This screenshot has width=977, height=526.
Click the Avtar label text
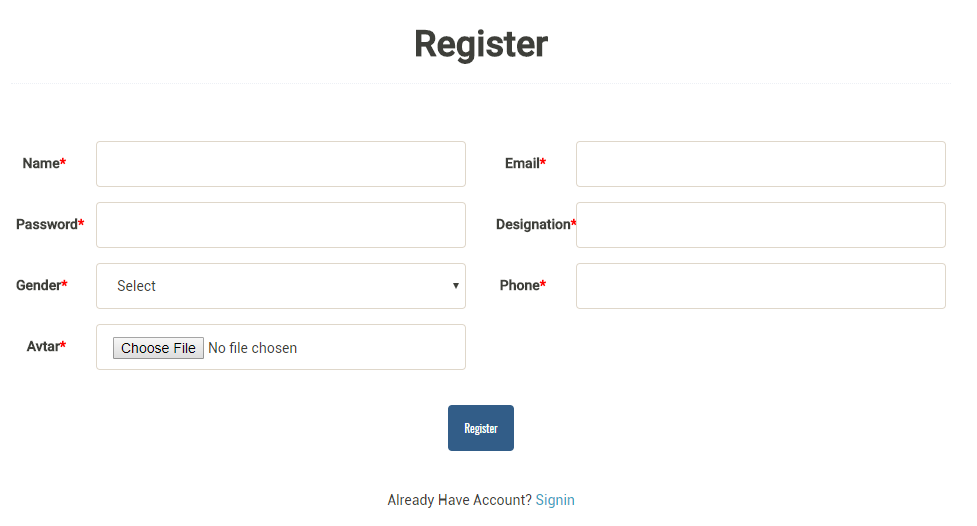pyautogui.click(x=45, y=346)
